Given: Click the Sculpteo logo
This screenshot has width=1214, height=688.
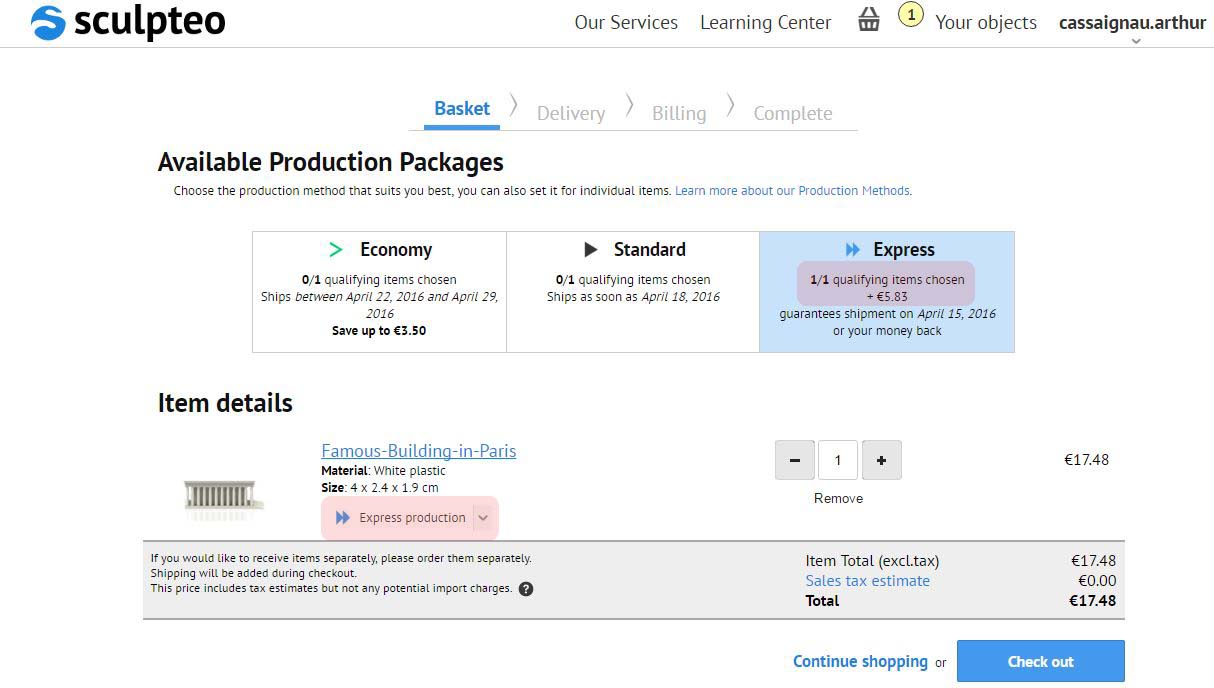Looking at the screenshot, I should 128,22.
